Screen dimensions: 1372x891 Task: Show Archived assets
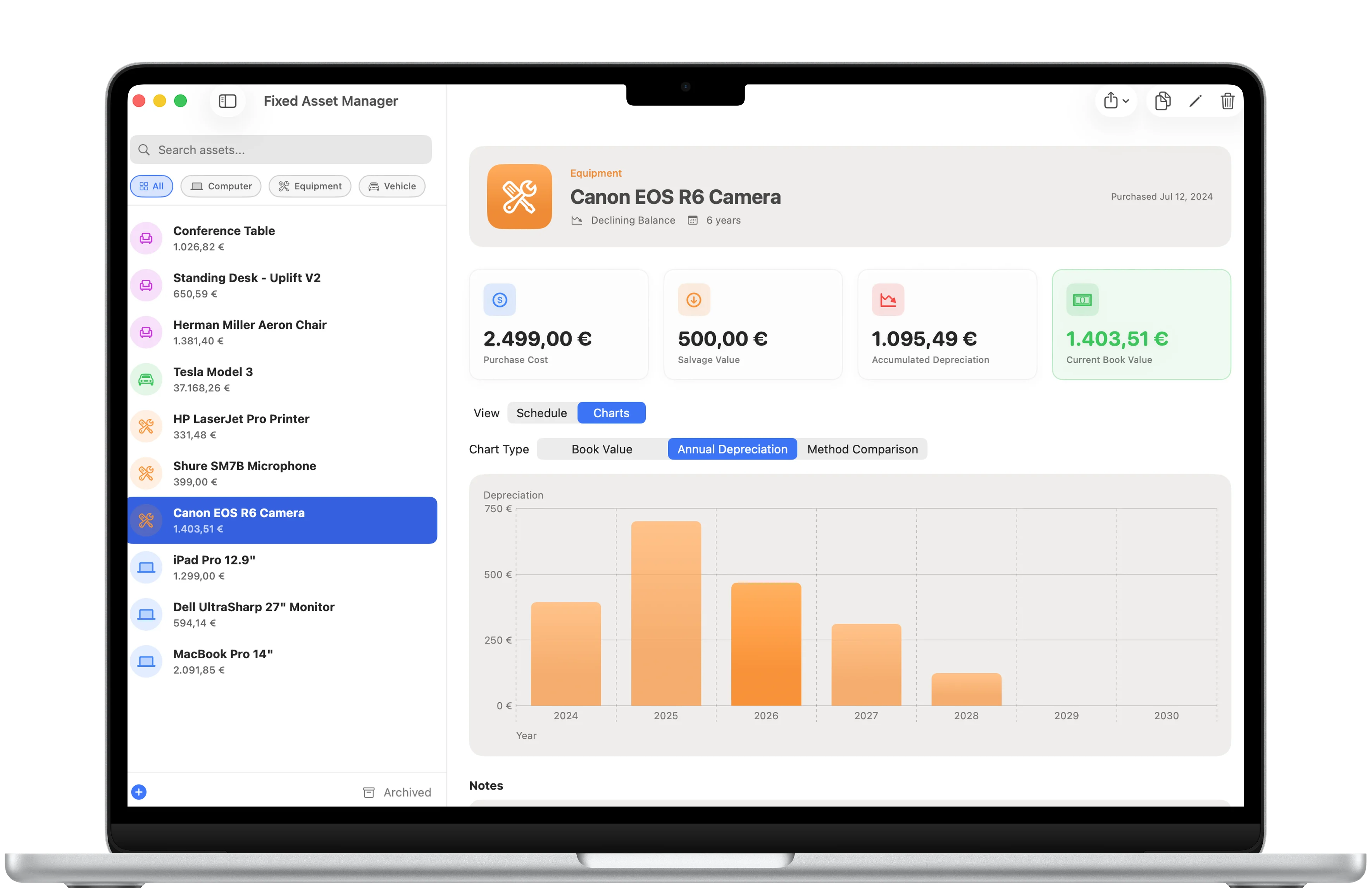[397, 793]
